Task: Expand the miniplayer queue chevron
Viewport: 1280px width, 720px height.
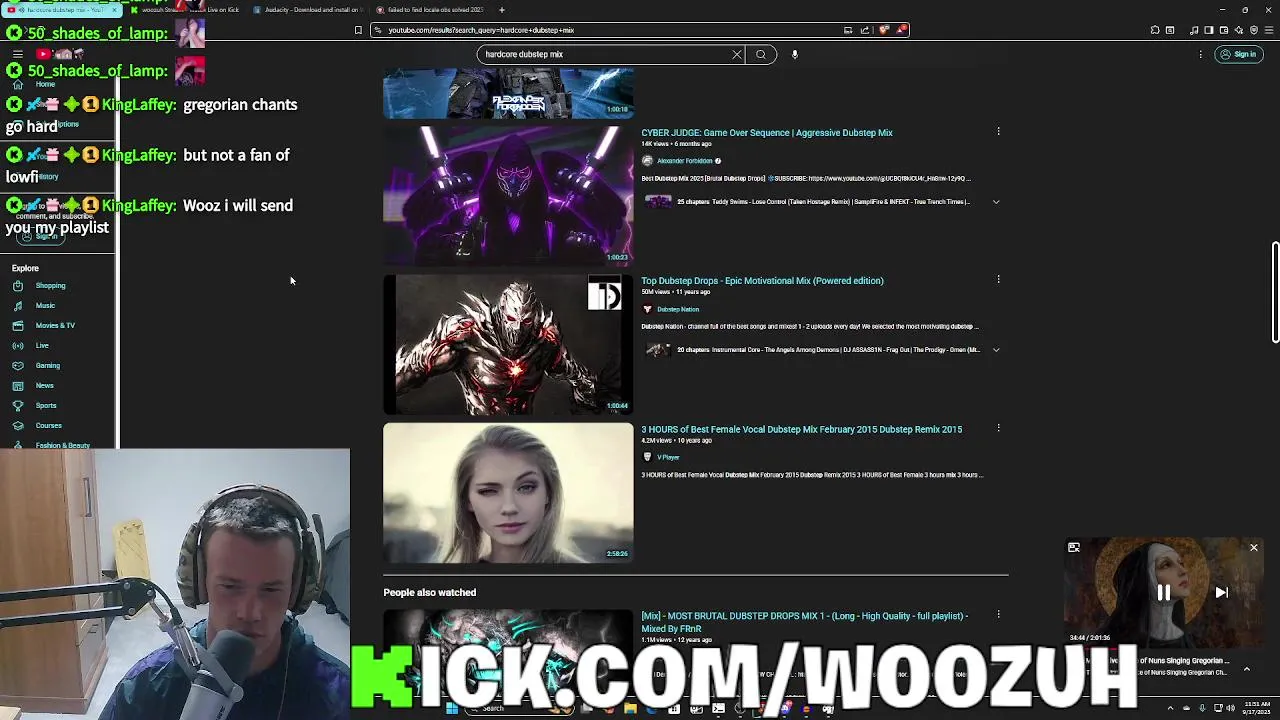Action: (x=1246, y=668)
